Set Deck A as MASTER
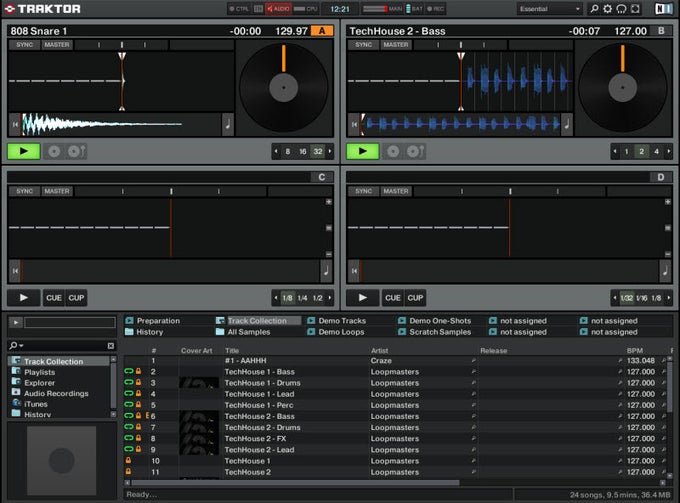The height and width of the screenshot is (503, 680). tap(57, 45)
